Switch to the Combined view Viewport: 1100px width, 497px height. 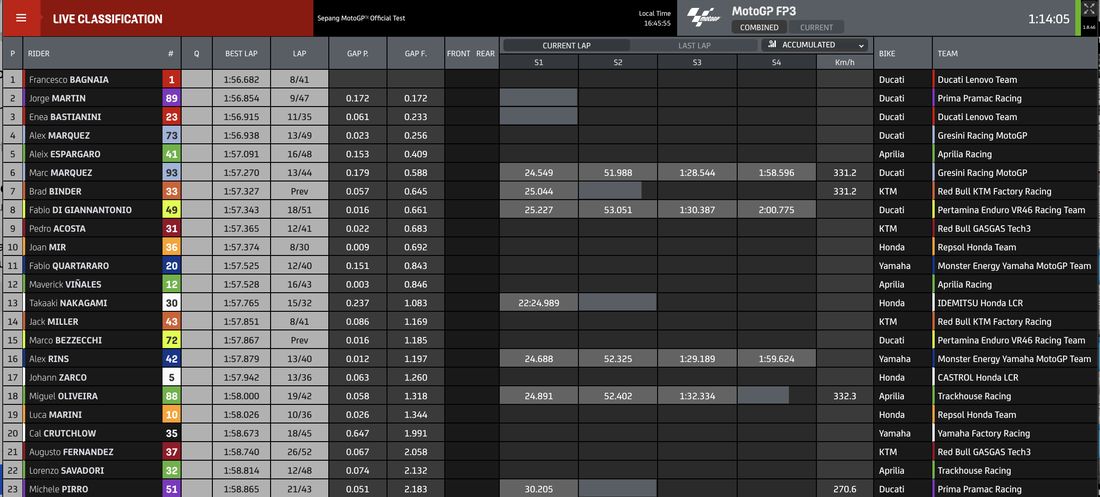[x=759, y=27]
